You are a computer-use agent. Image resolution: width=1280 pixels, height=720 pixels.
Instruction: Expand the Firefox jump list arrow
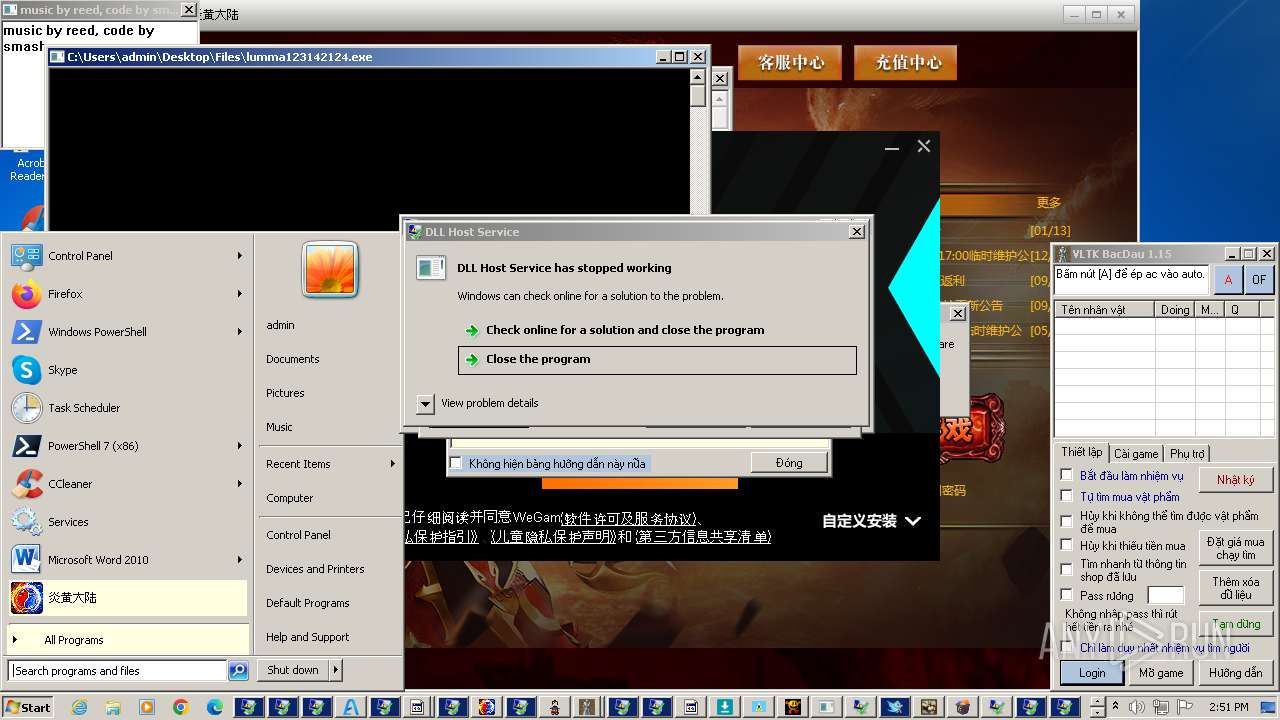(240, 294)
